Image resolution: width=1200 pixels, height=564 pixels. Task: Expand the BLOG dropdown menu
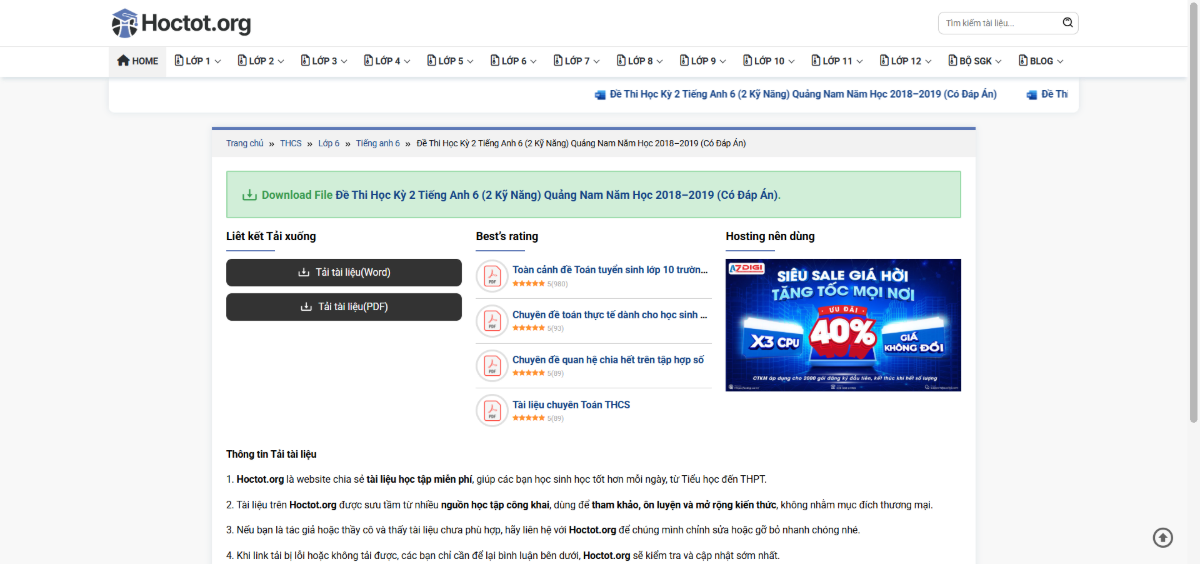click(x=1060, y=62)
